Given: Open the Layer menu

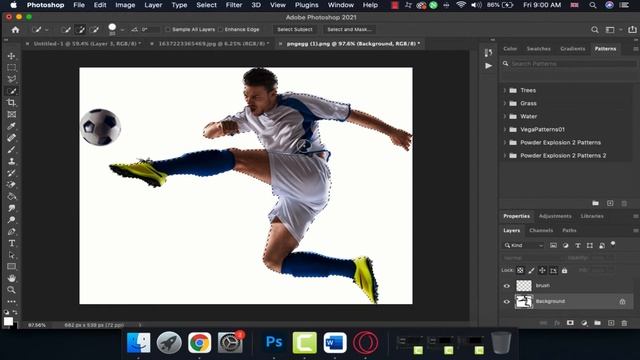Looking at the screenshot, I should (x=153, y=5).
